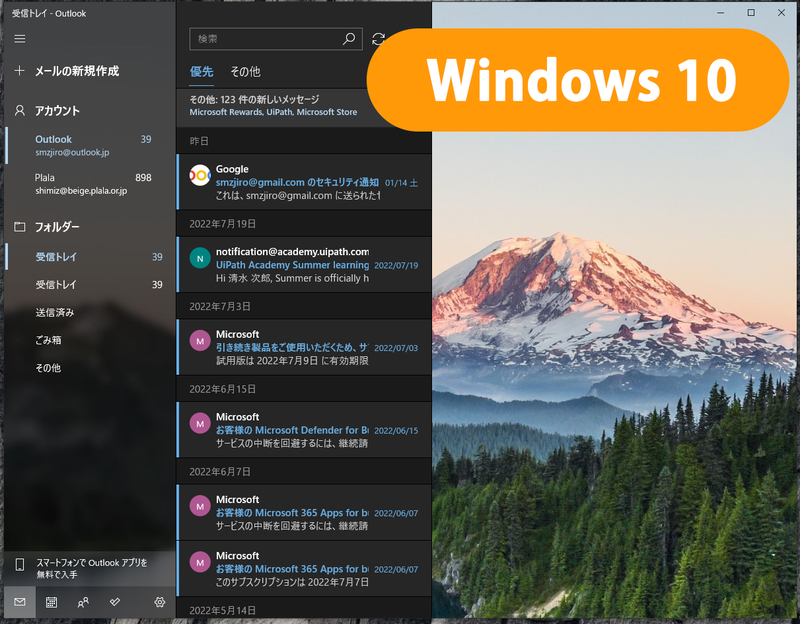
Task: Click the folder icon next to フォルダー
Action: coord(19,227)
